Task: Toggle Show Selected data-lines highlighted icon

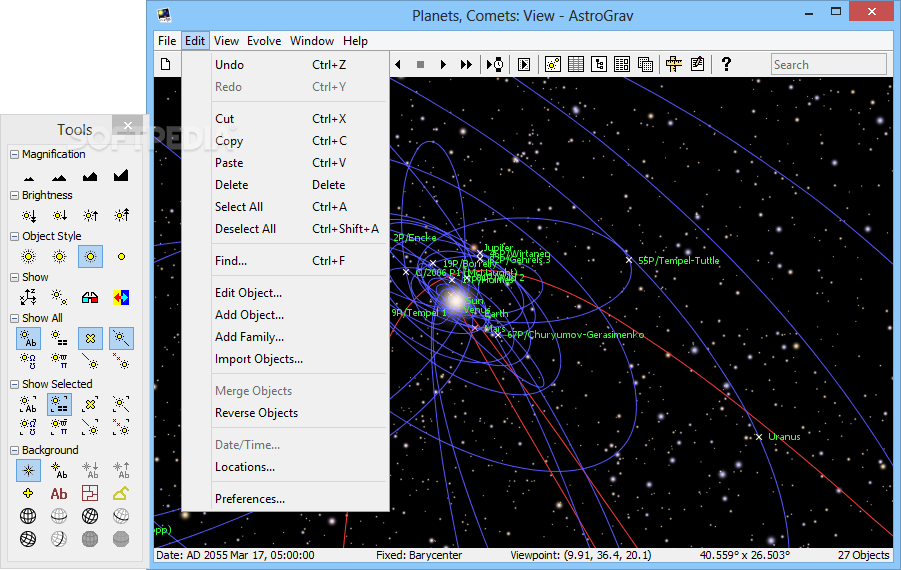Action: 60,404
